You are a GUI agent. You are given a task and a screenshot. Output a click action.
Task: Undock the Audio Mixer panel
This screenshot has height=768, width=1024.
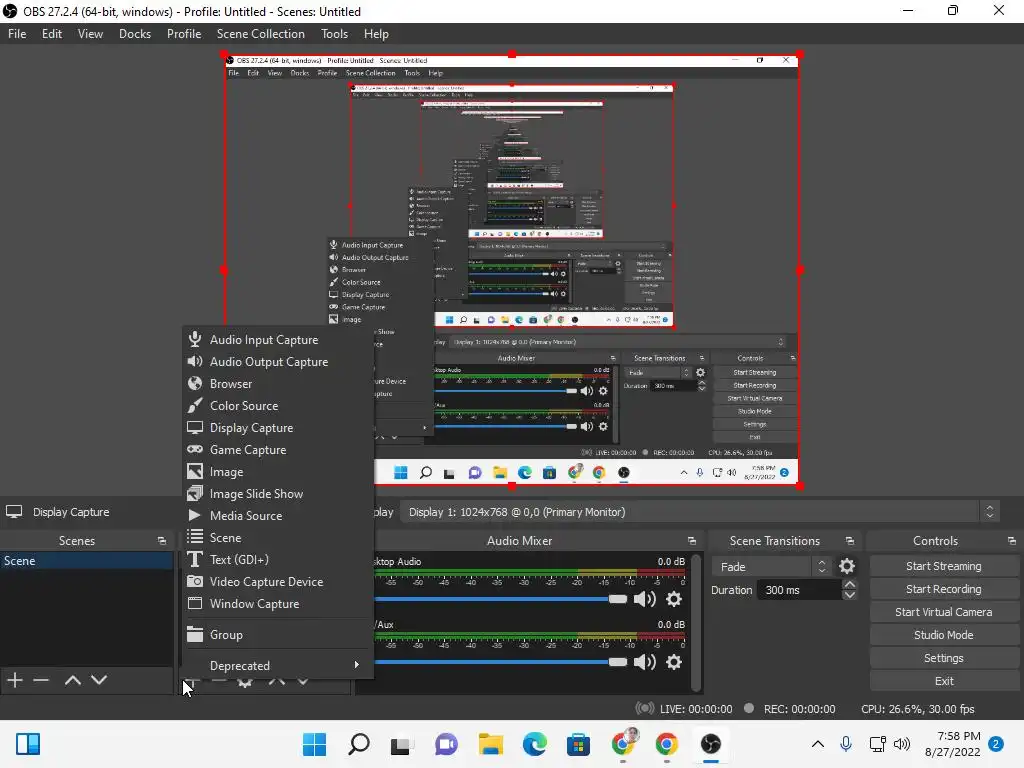[x=692, y=541]
